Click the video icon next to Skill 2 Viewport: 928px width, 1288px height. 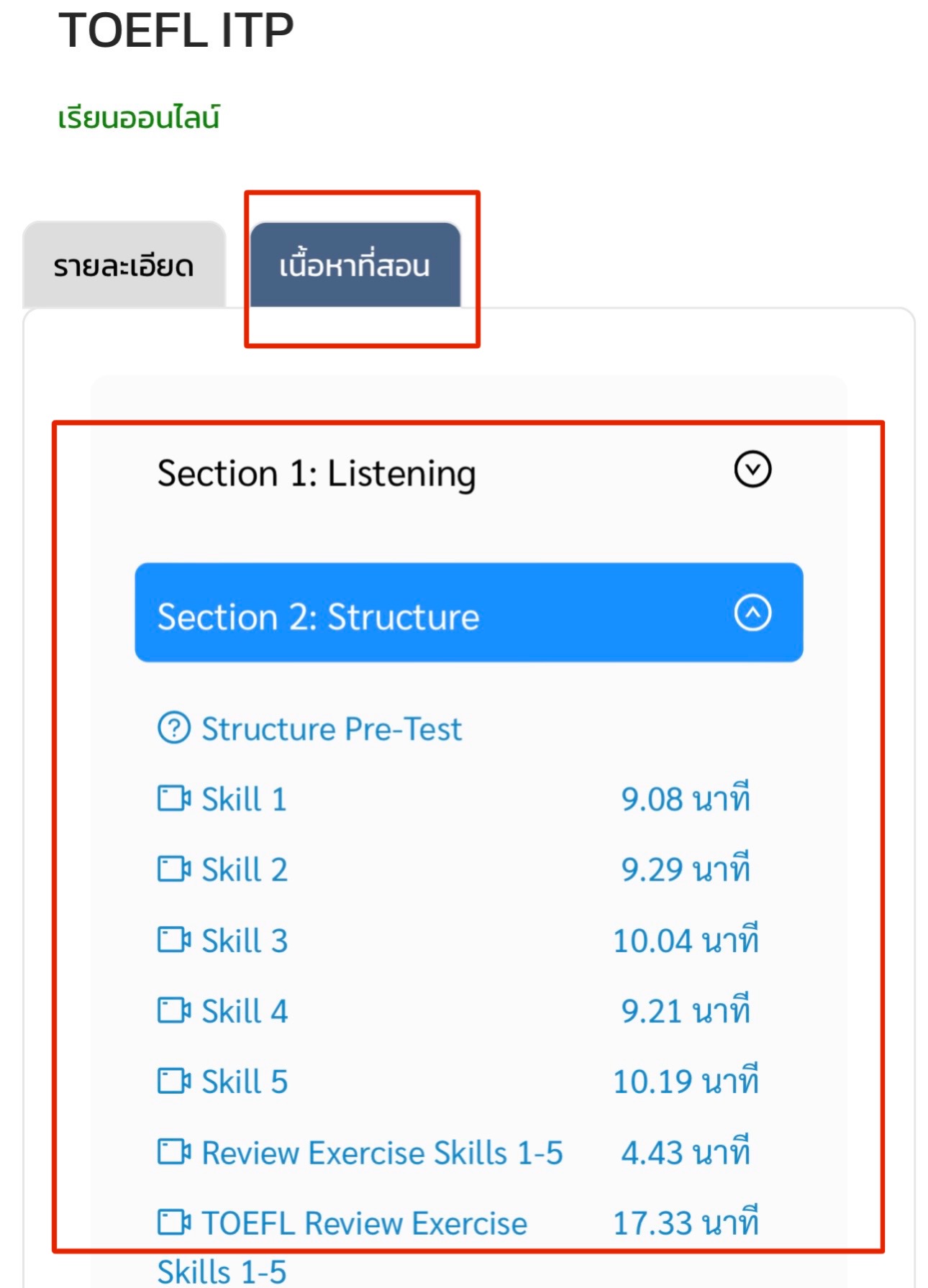click(174, 869)
